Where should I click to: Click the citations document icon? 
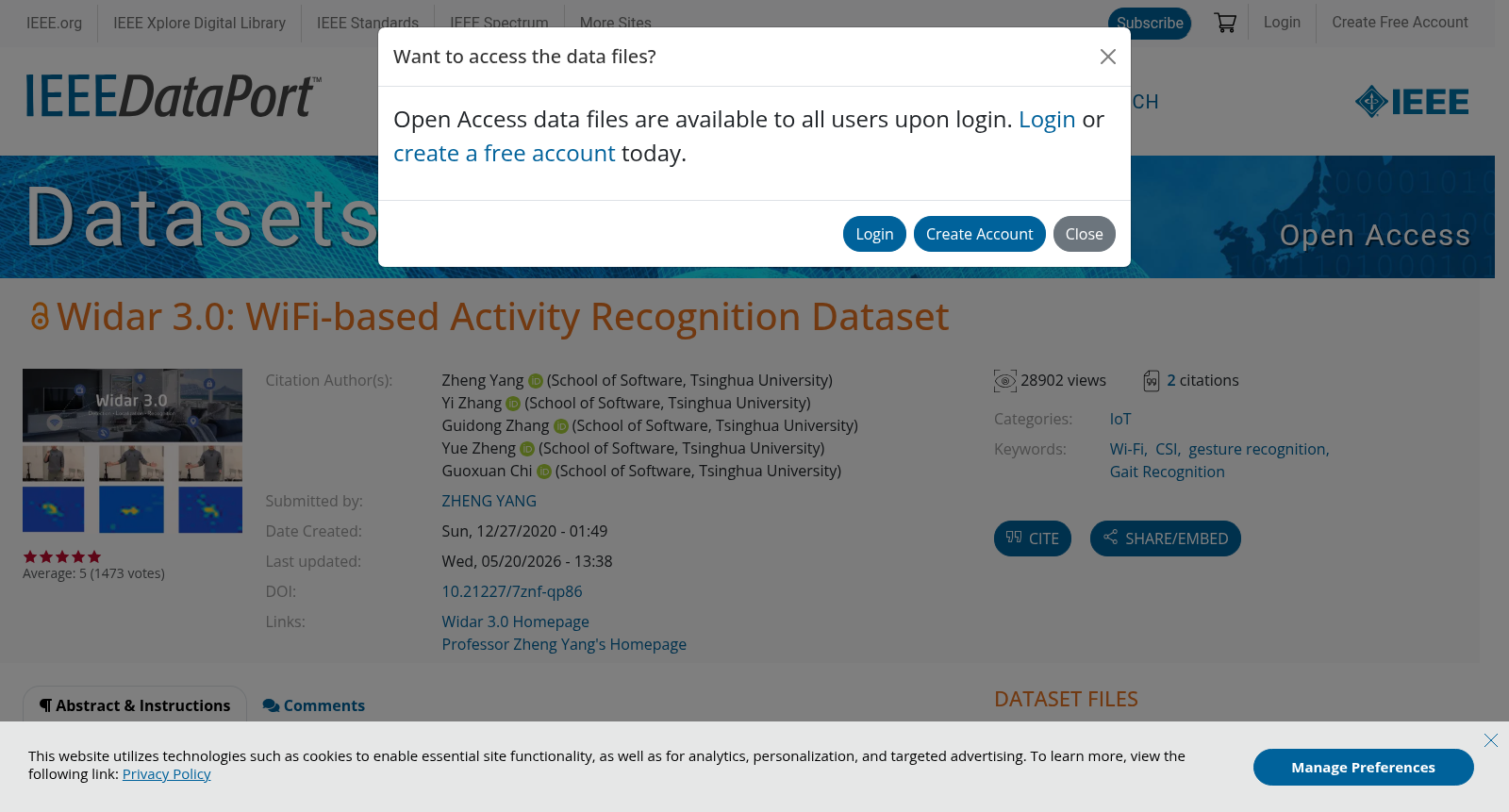pyautogui.click(x=1152, y=381)
